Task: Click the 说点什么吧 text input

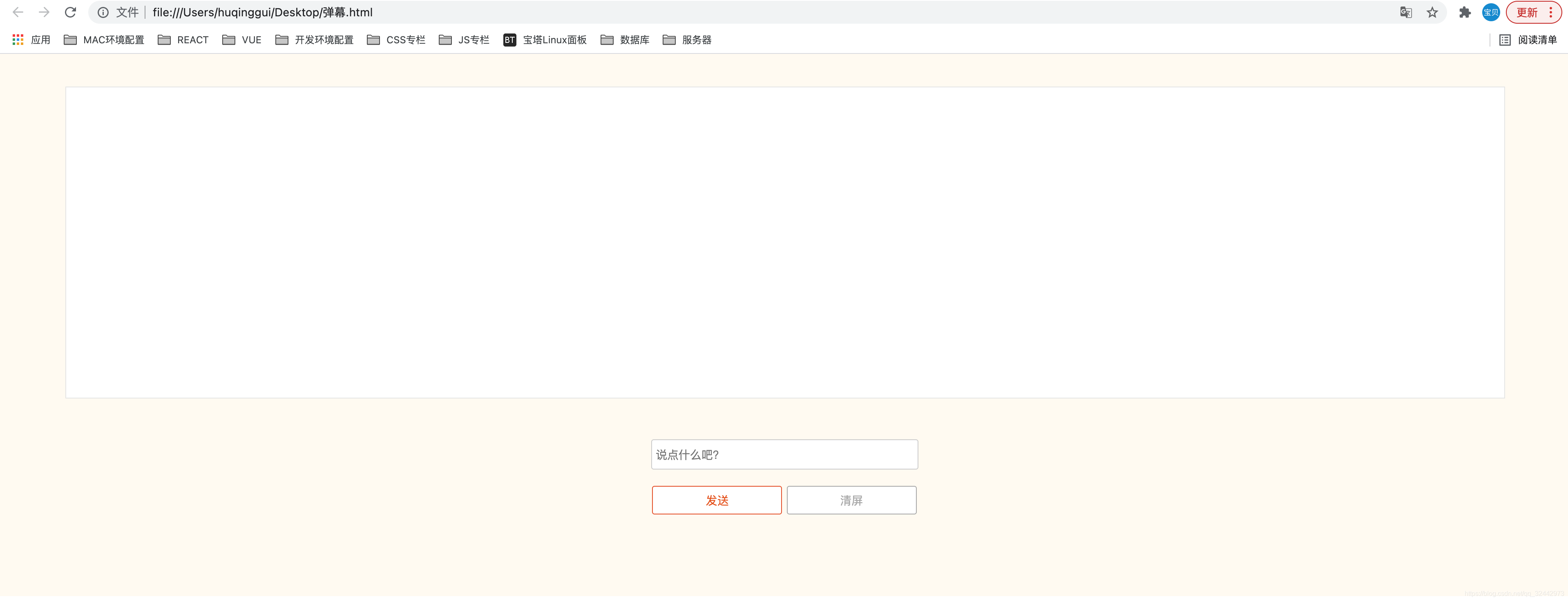Action: [784, 454]
